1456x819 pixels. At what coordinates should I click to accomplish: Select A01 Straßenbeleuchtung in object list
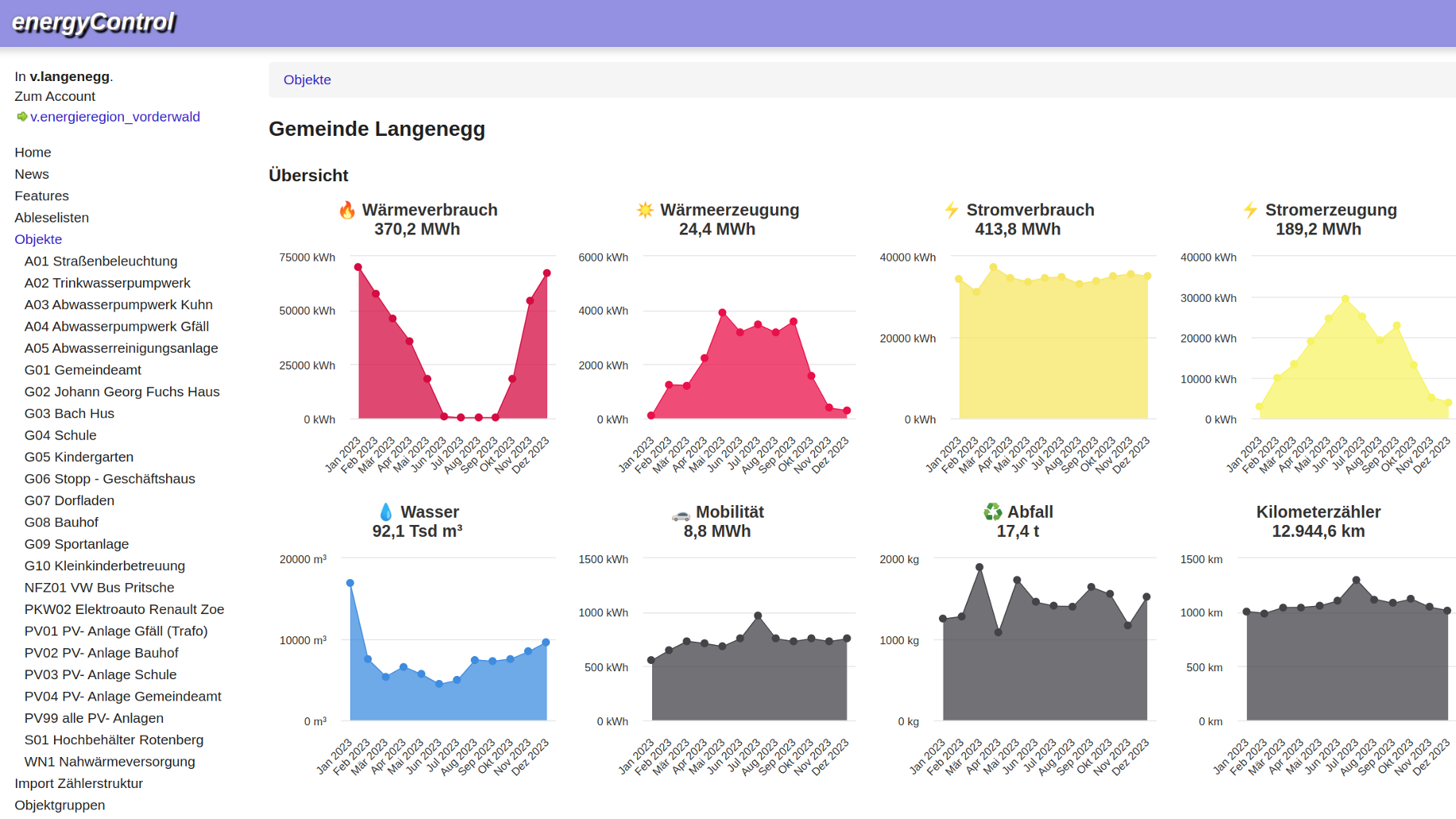101,261
